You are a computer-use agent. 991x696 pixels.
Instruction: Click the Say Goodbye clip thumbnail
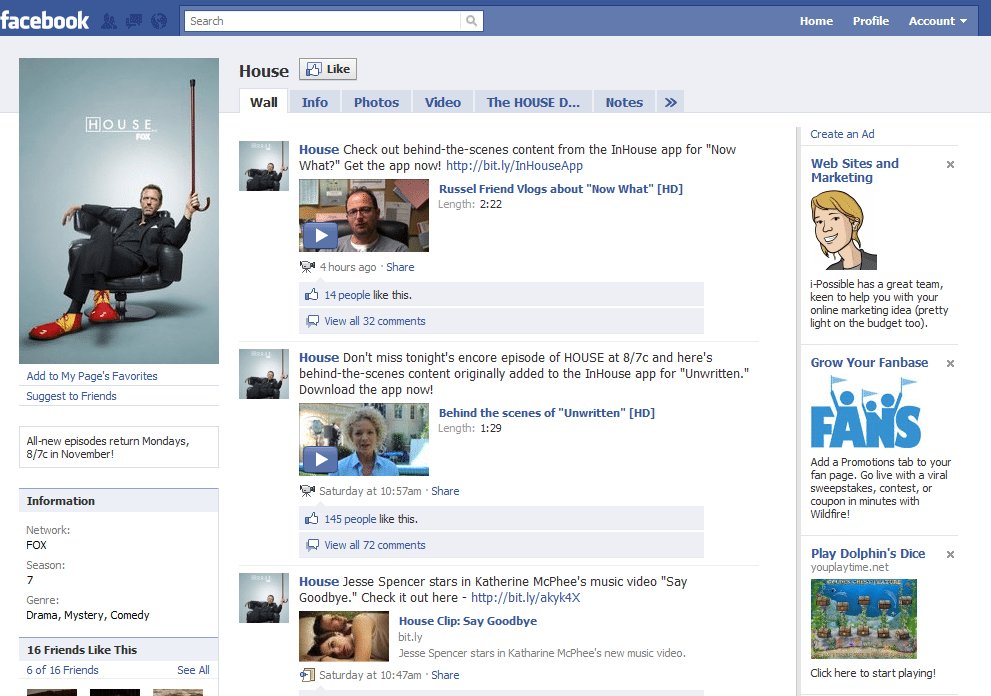(344, 637)
